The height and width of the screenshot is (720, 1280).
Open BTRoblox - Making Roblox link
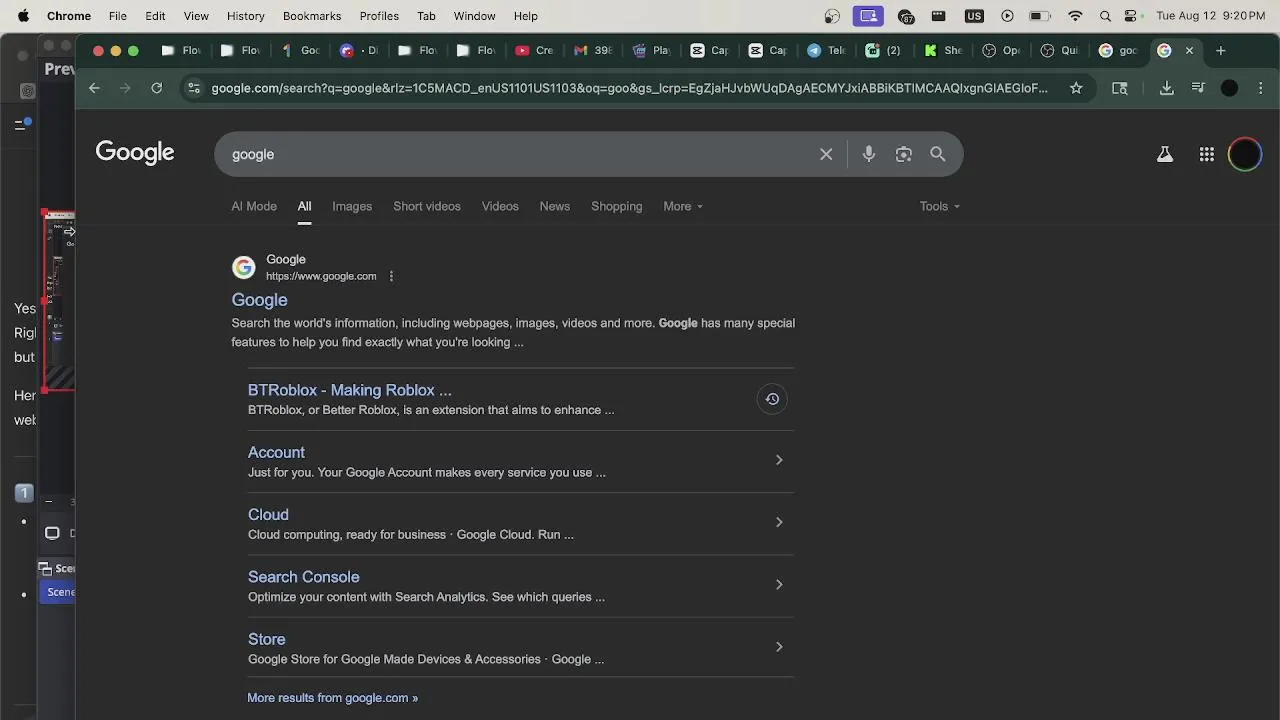point(350,390)
